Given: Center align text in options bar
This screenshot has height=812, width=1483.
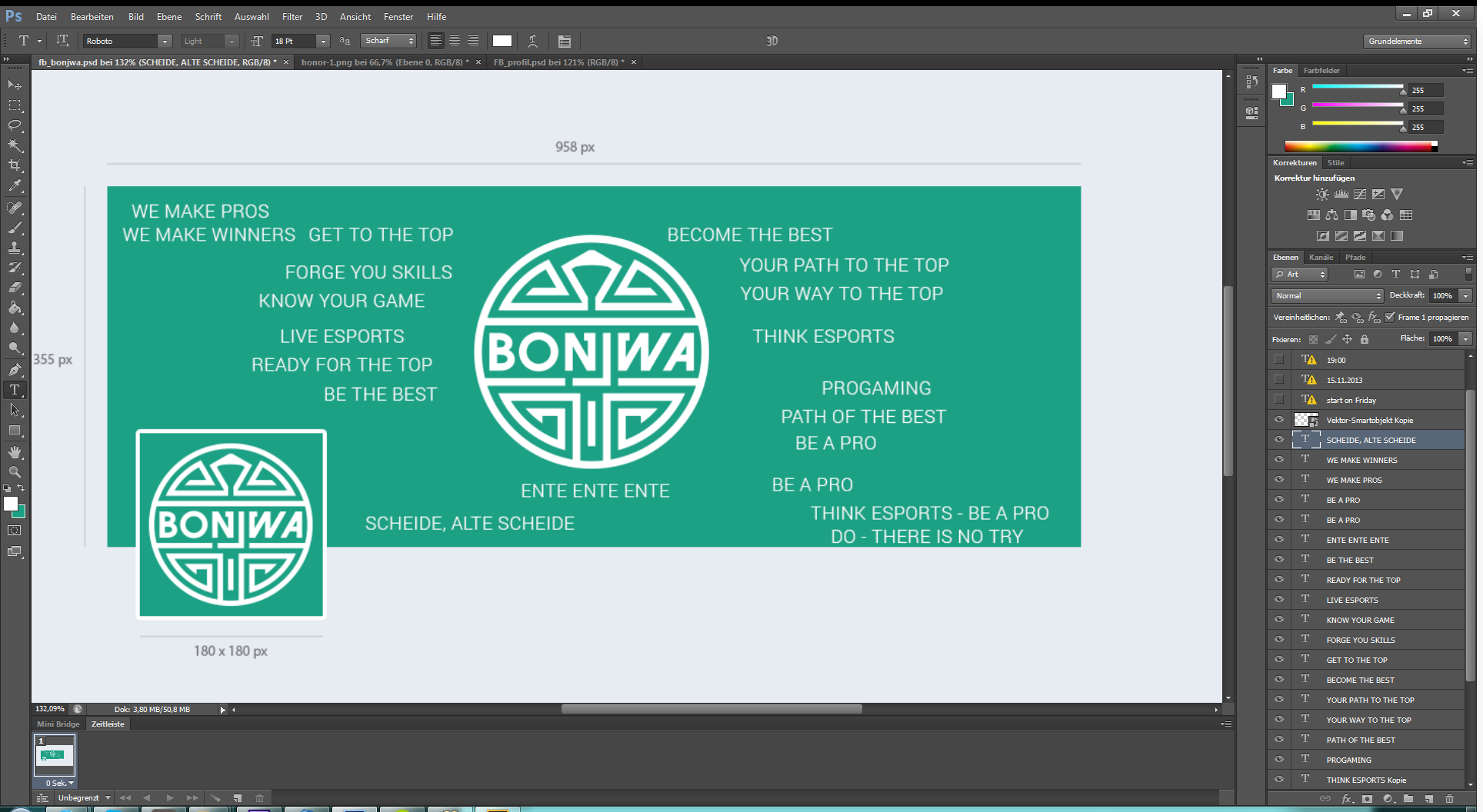Looking at the screenshot, I should click(455, 42).
